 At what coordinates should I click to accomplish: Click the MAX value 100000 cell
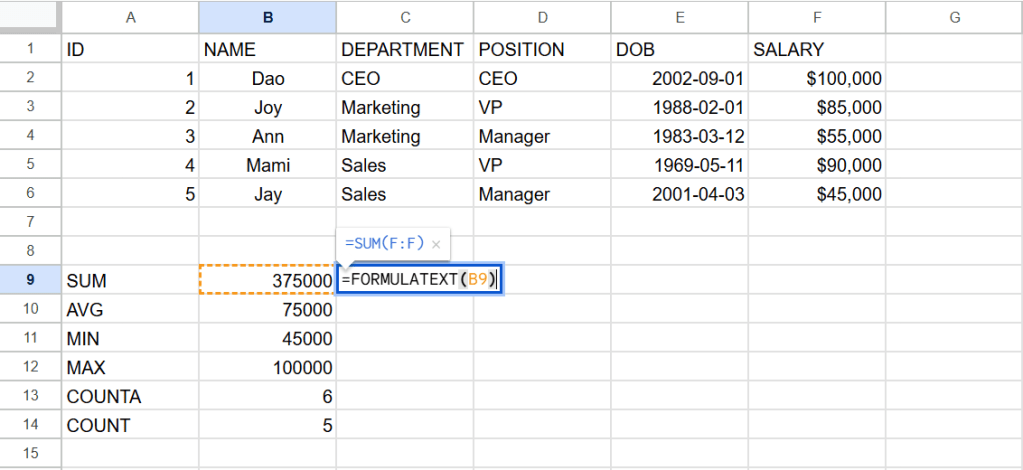267,368
